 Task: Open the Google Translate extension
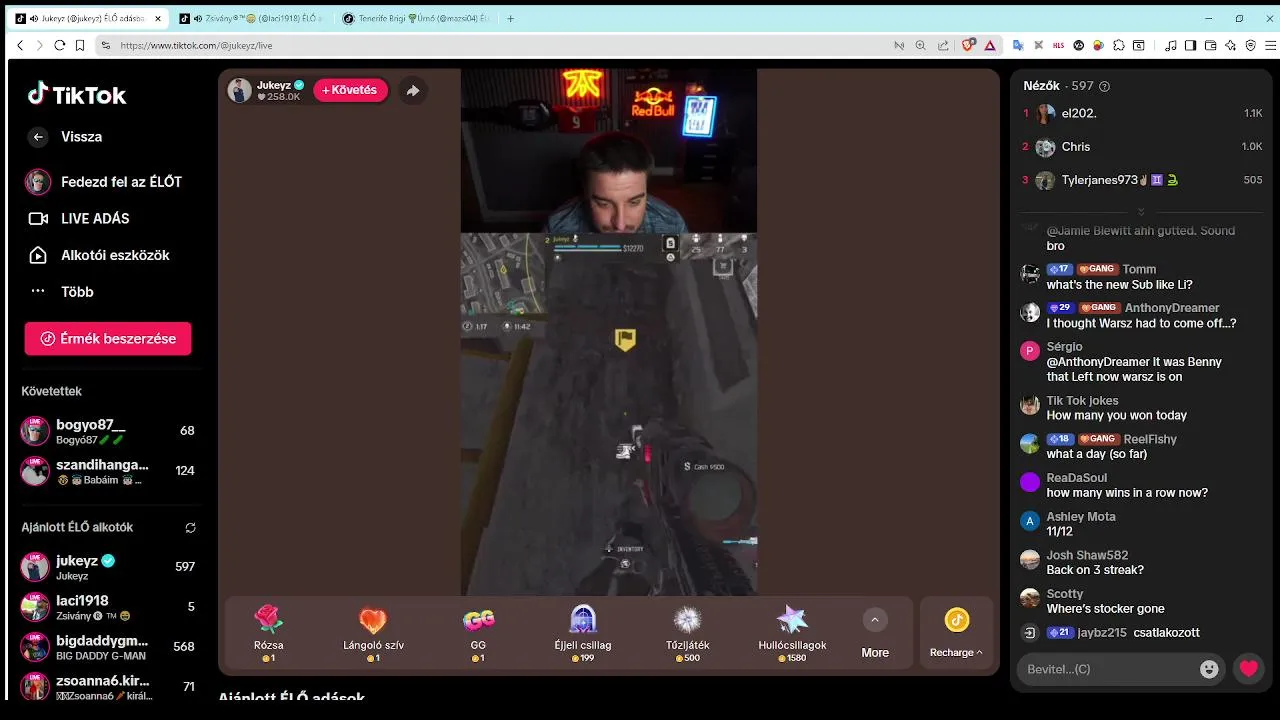pyautogui.click(x=1018, y=45)
